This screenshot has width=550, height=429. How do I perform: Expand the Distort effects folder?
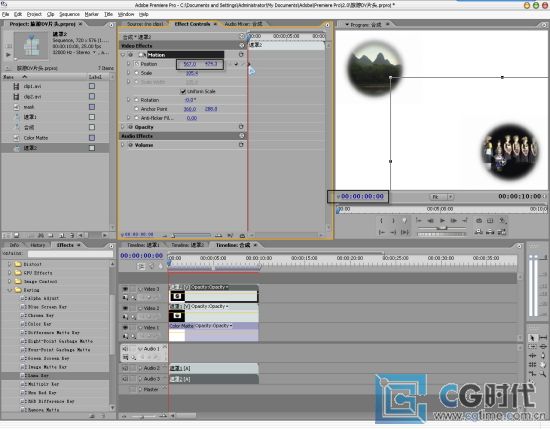tap(9, 264)
